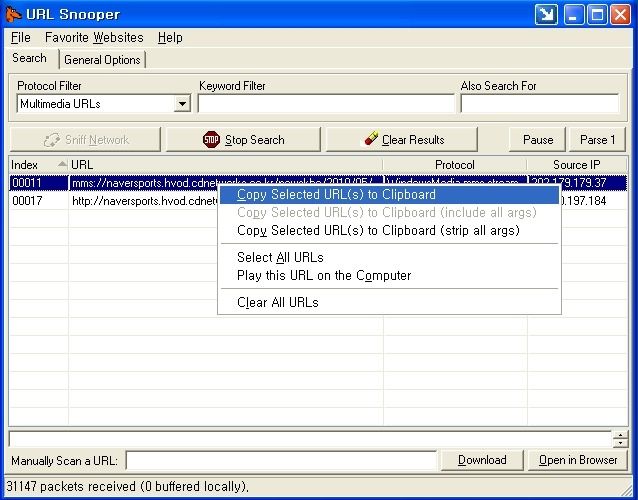Click the Download button
This screenshot has height=500, width=638.
coord(482,460)
